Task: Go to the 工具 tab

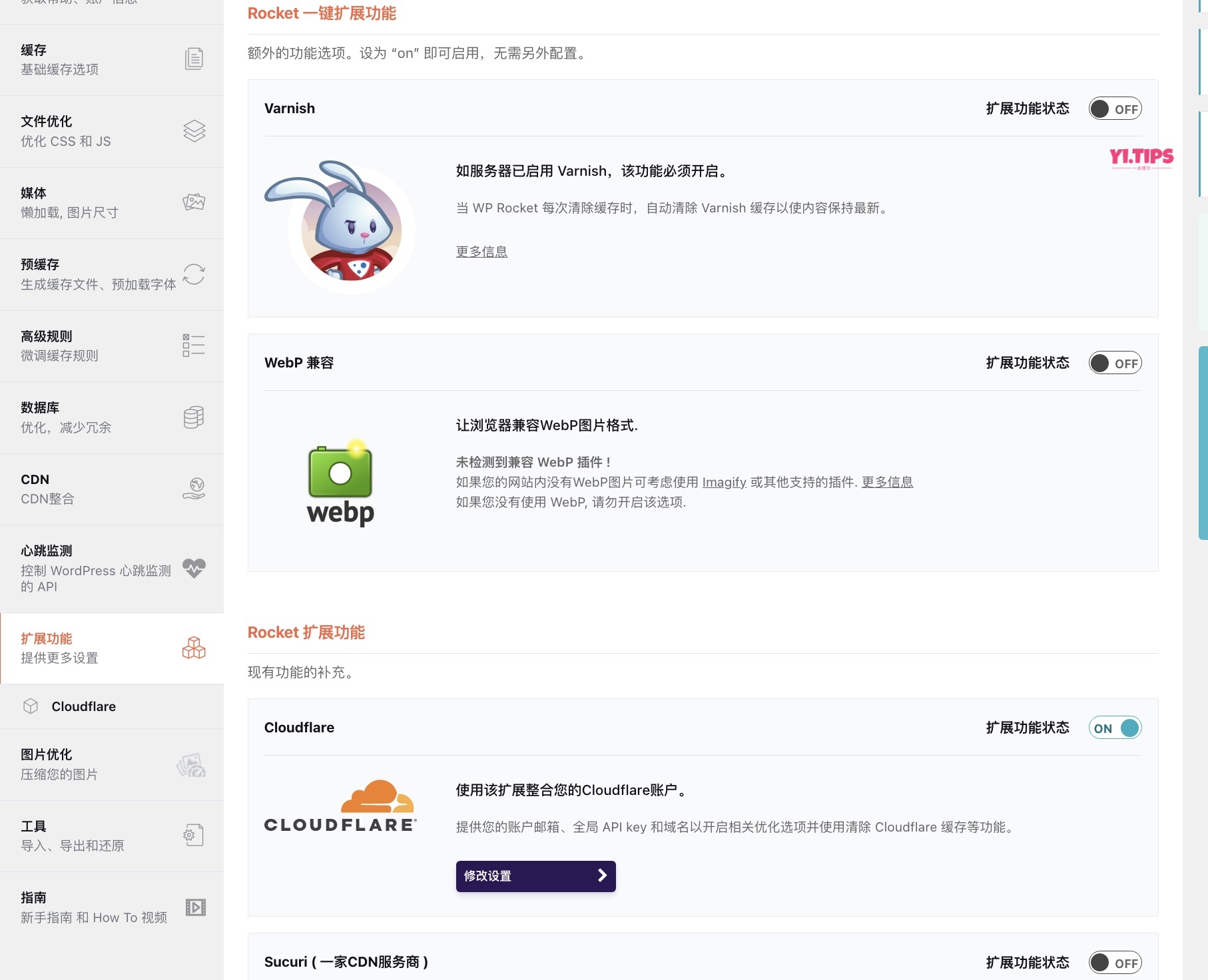Action: [112, 836]
